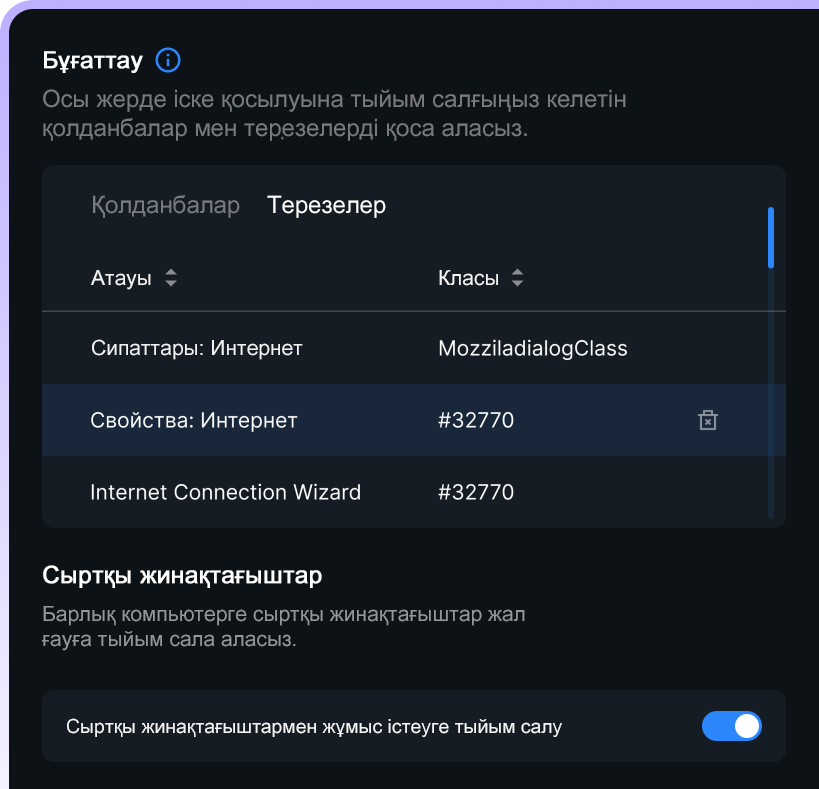Select the Сипаттары: Интернет row
The width and height of the screenshot is (819, 789).
[414, 348]
